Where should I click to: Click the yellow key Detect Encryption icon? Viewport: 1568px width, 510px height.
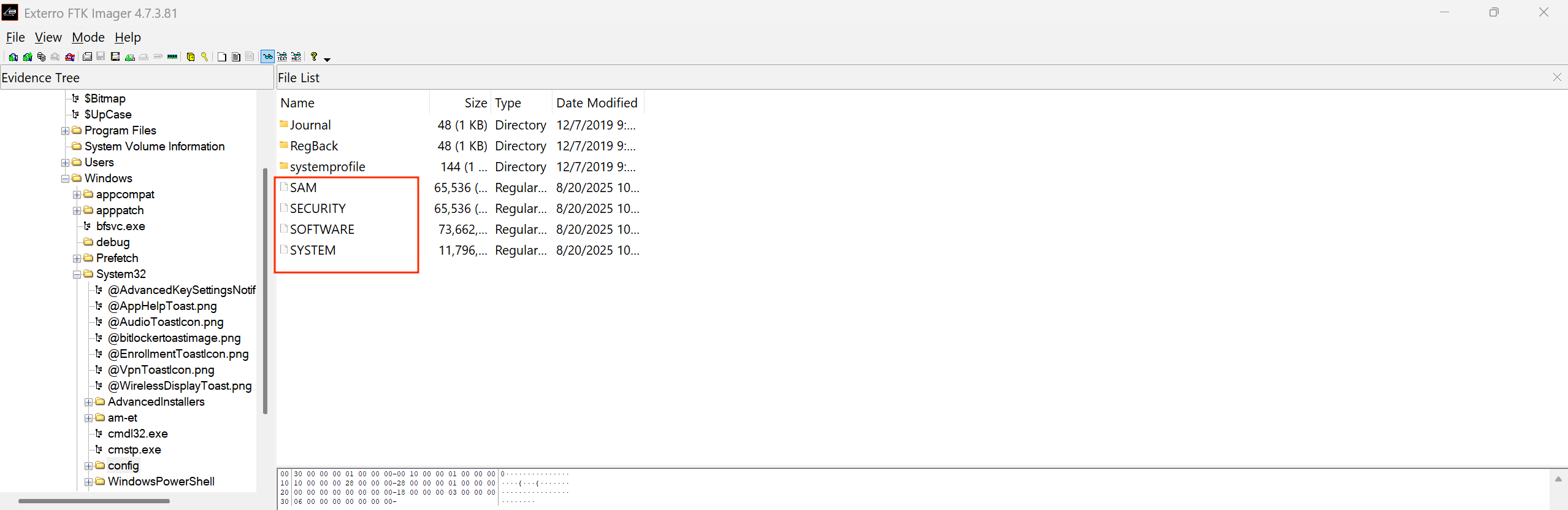(204, 57)
